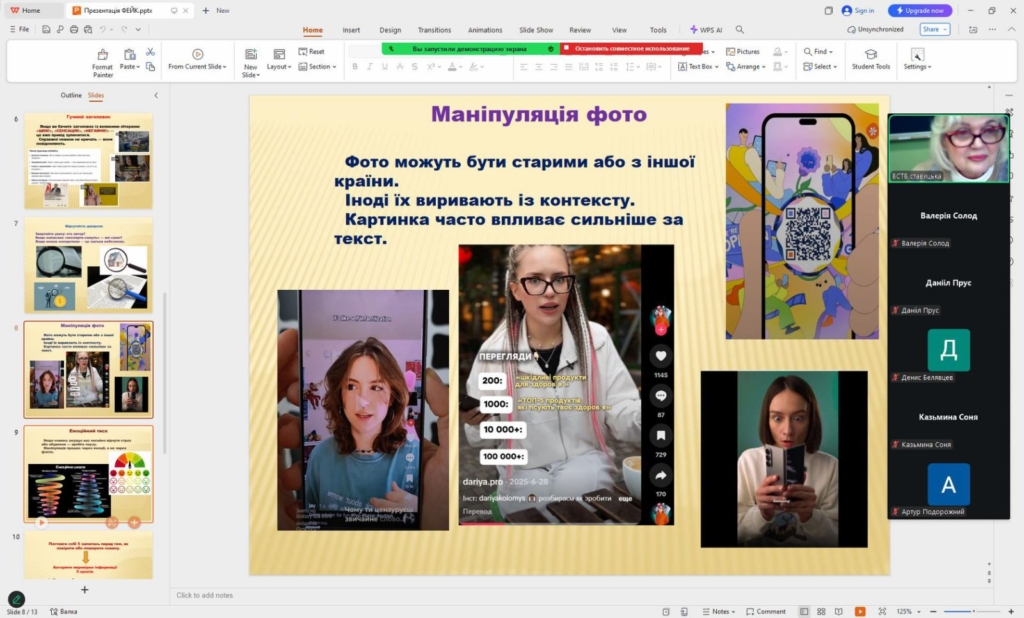Expand the Find dropdown
Image resolution: width=1024 pixels, height=618 pixels.
point(819,51)
